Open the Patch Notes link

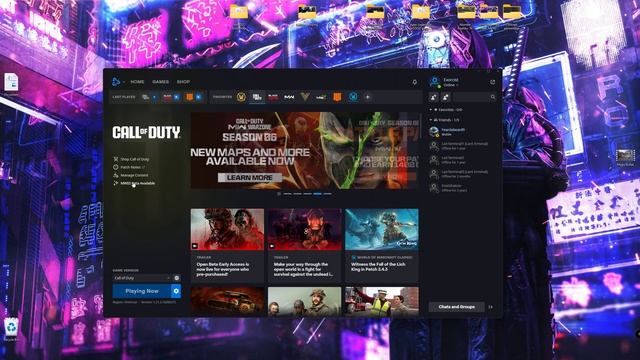coord(132,167)
